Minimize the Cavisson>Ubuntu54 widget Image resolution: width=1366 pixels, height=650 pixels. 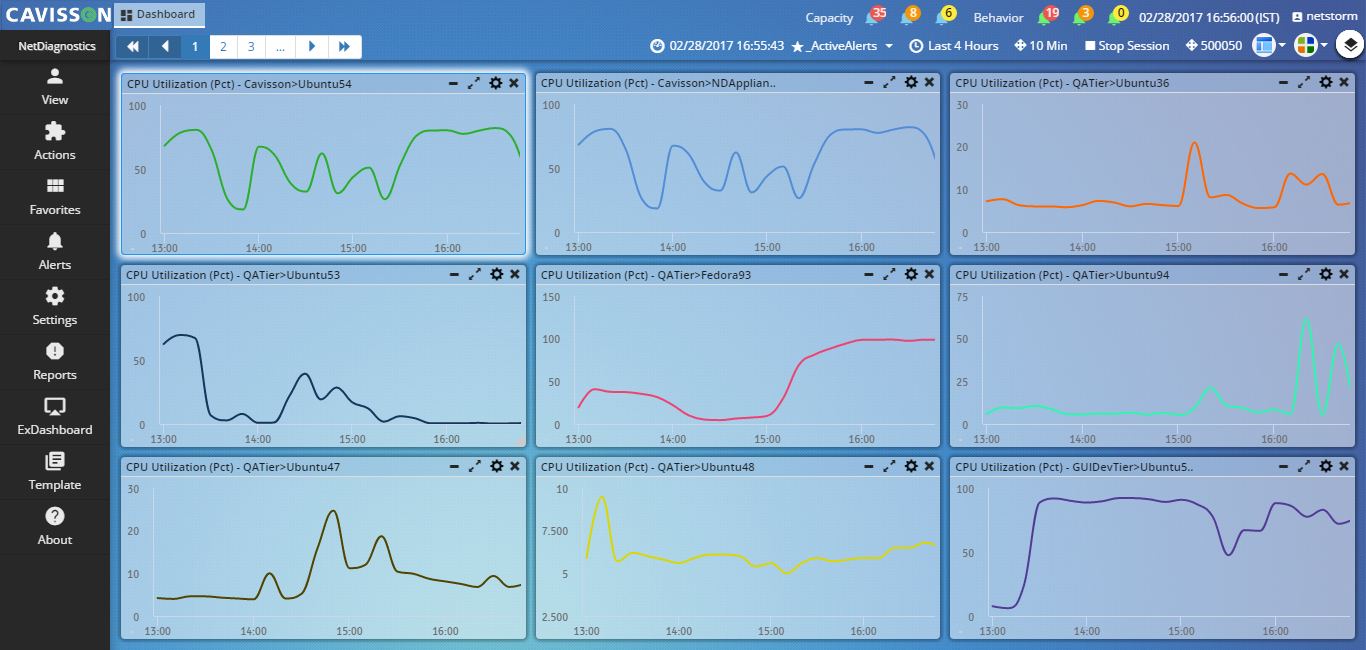[454, 83]
